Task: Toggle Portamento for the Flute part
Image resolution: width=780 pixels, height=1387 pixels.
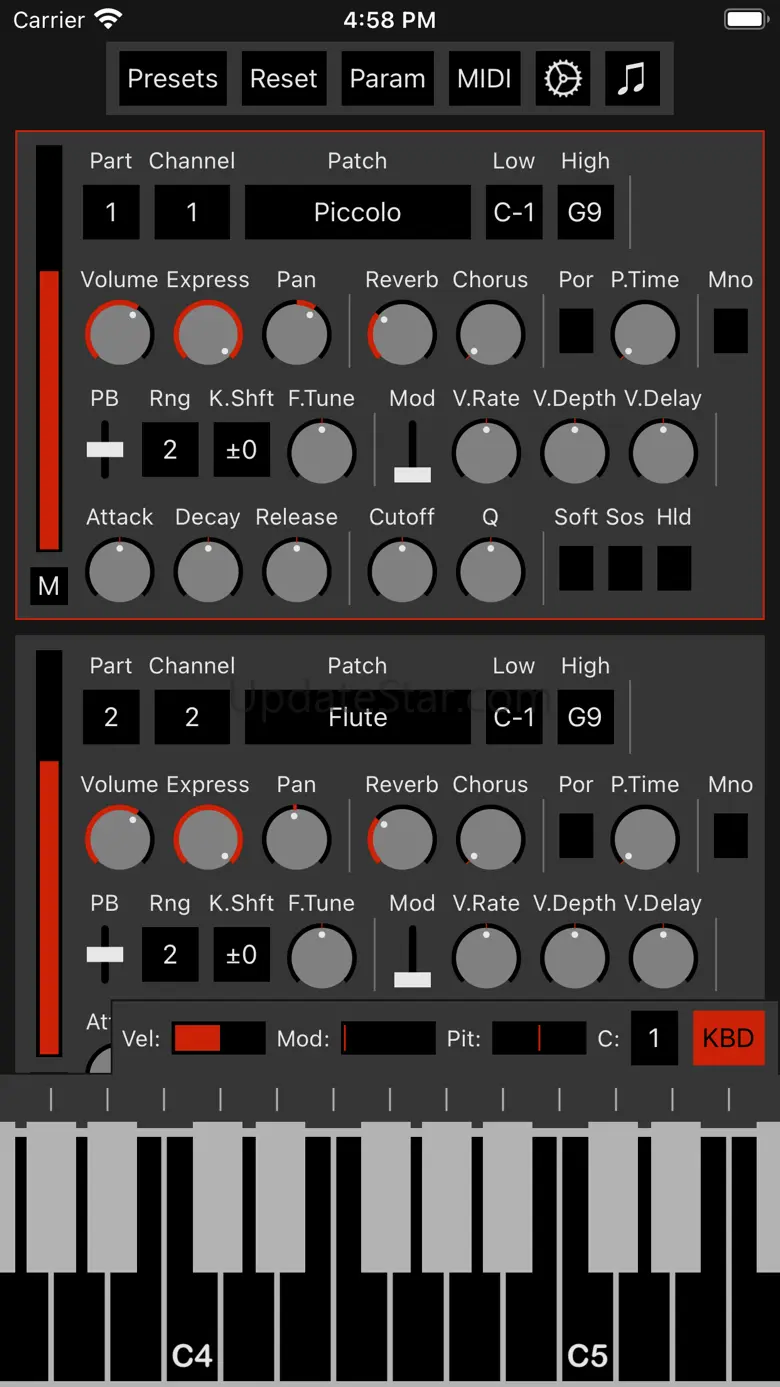Action: pyautogui.click(x=576, y=836)
